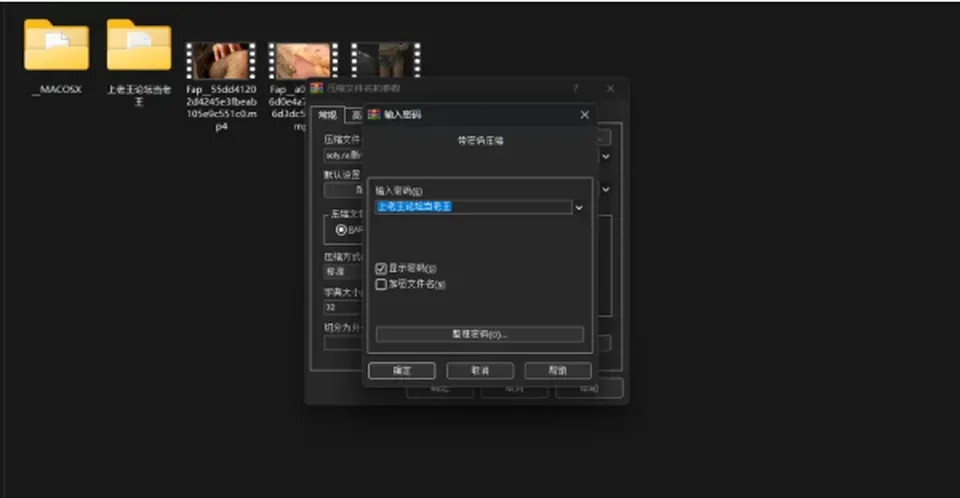Enable the Encrypt file names checkbox

381,284
